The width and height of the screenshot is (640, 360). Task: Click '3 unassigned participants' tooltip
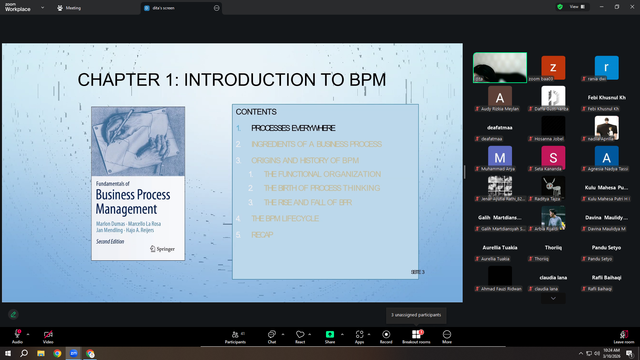416,315
